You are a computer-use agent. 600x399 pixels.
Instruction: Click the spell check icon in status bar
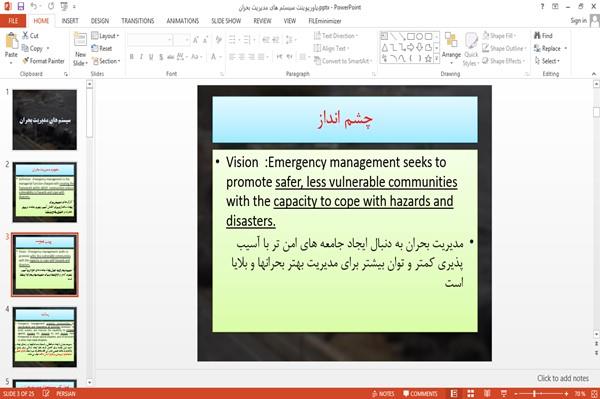[x=46, y=394]
